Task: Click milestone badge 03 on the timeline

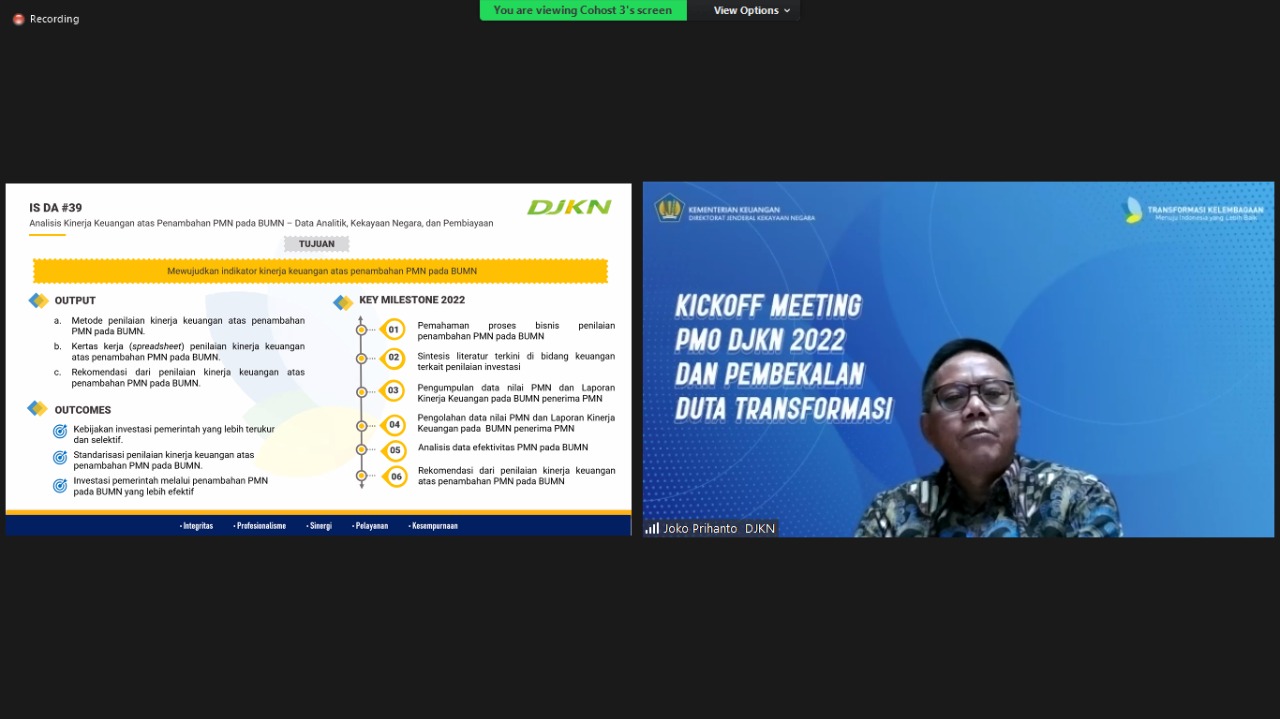Action: coord(394,391)
